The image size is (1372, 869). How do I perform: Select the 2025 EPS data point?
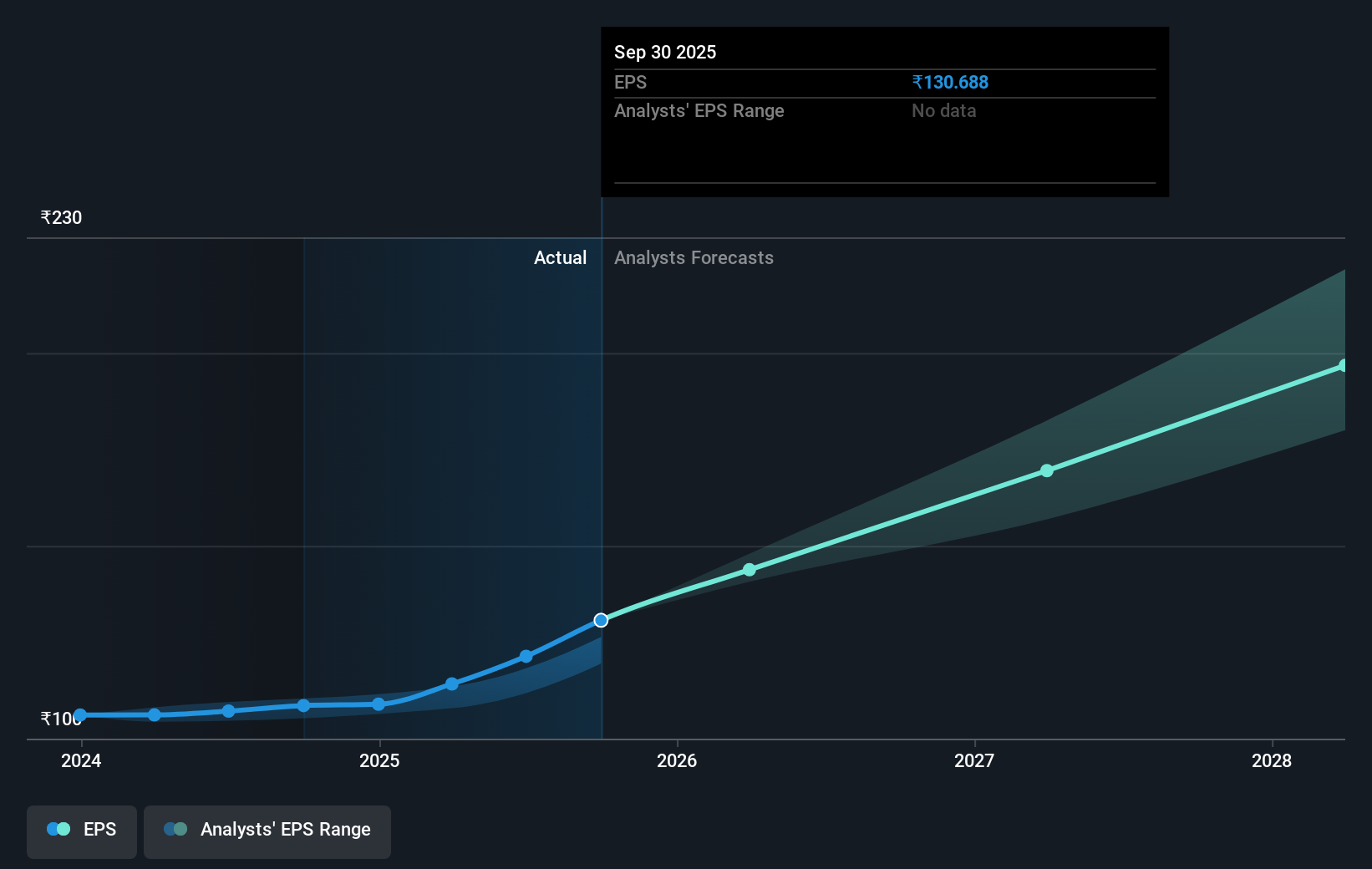tap(379, 704)
